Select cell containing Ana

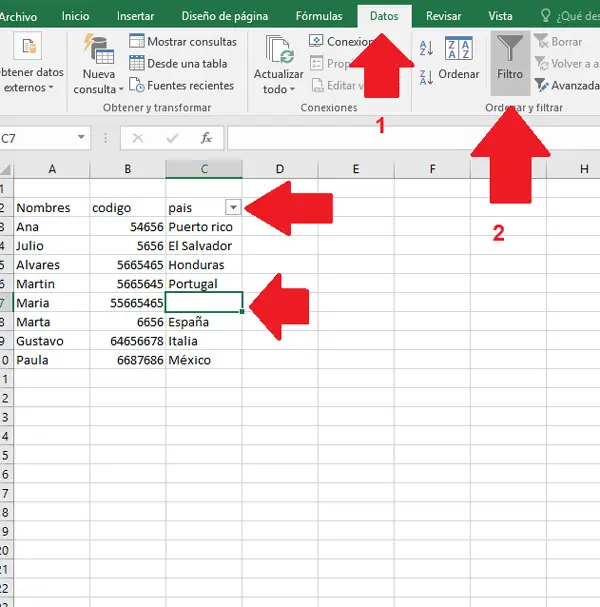pyautogui.click(x=51, y=226)
